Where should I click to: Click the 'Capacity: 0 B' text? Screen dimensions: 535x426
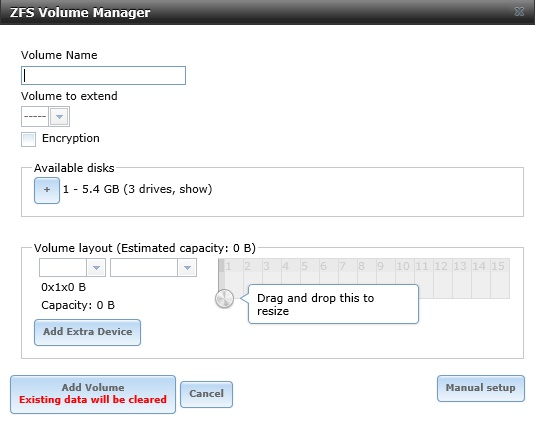[78, 305]
